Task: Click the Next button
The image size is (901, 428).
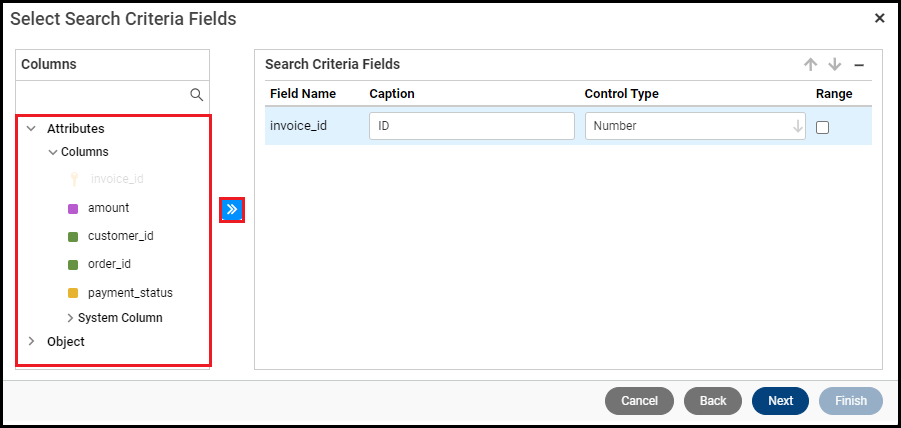Action: (780, 401)
